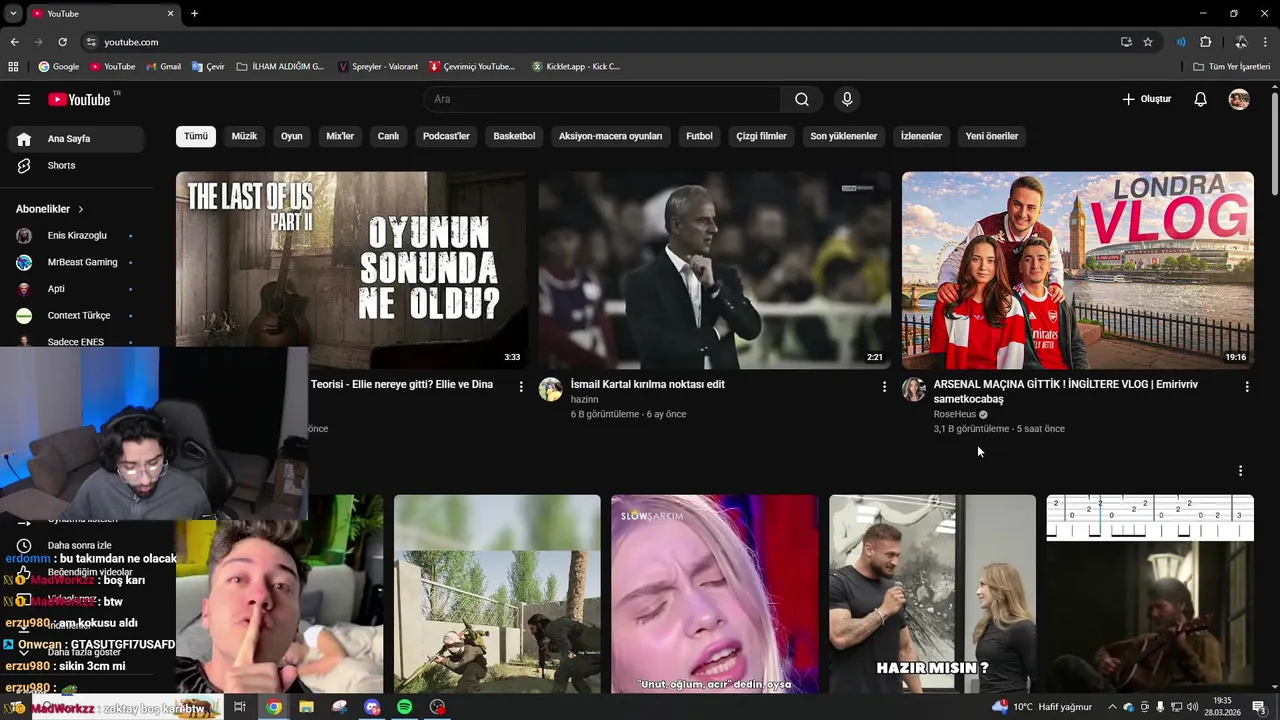Open the Londra Vlog video thumbnail
The image size is (1280, 720).
click(x=1078, y=270)
